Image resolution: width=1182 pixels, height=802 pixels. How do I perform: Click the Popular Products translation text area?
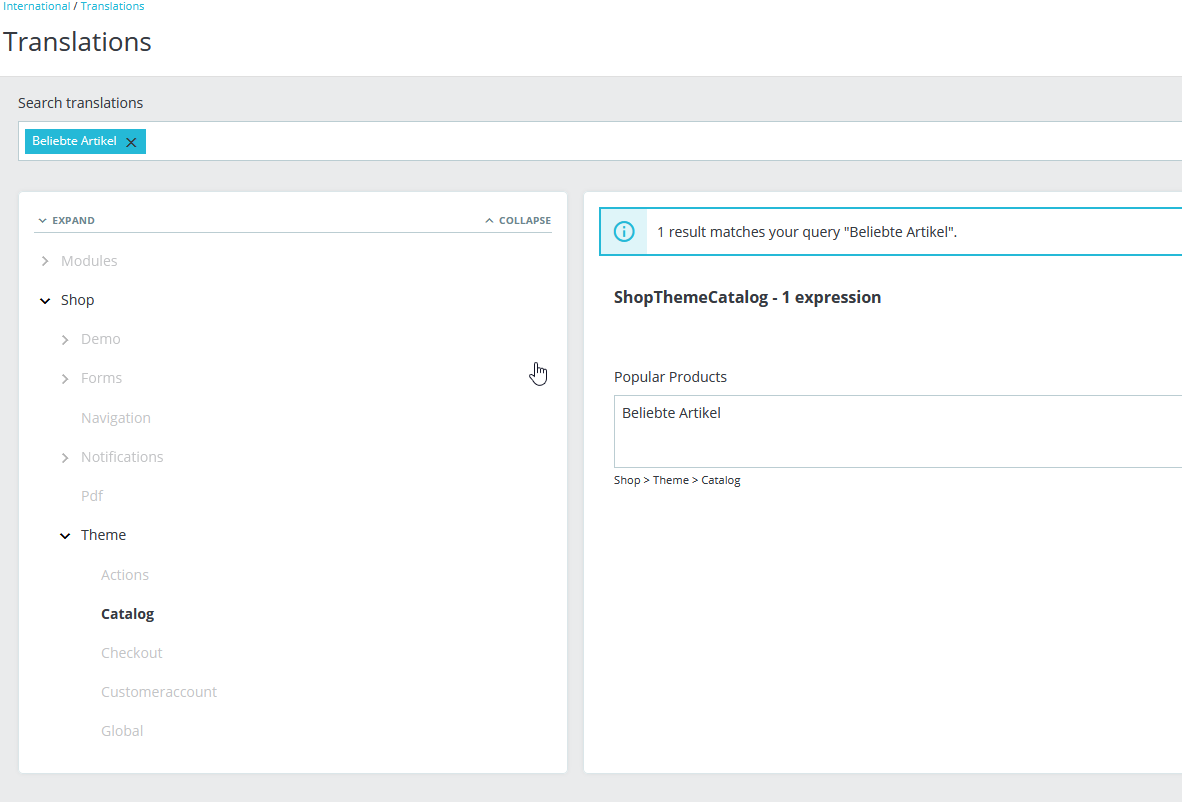[898, 431]
